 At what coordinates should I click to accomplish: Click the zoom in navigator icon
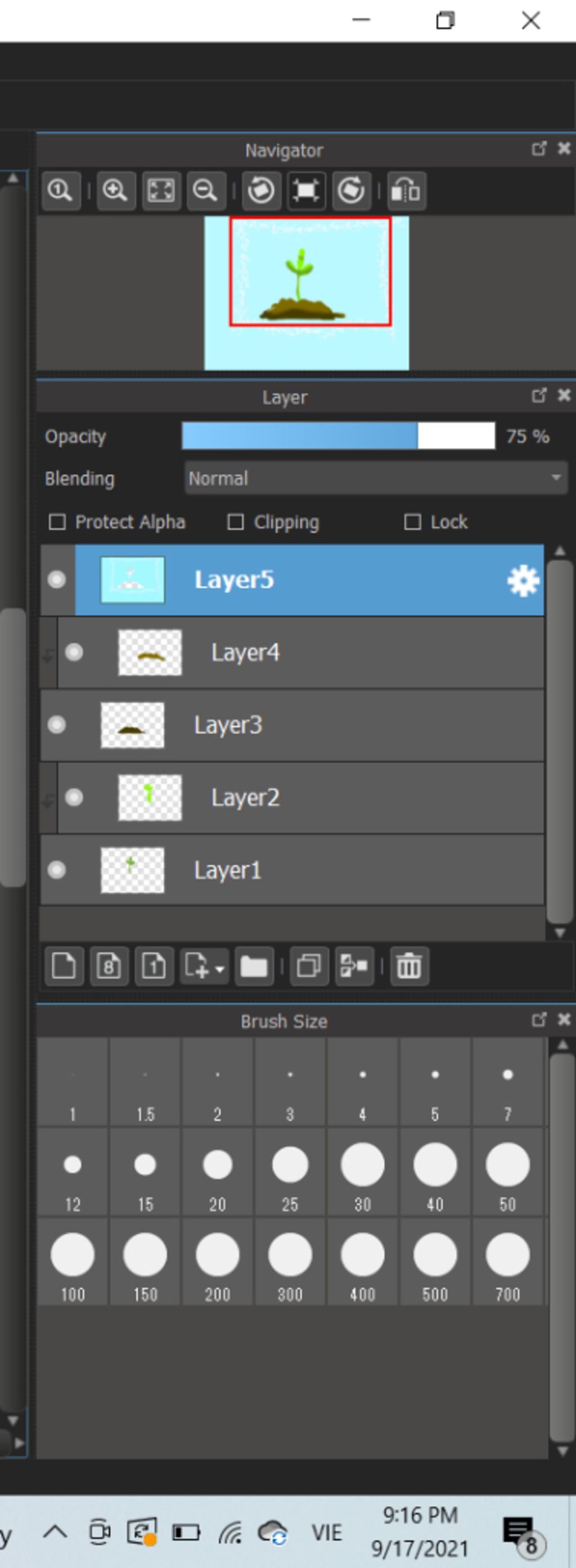click(x=116, y=191)
